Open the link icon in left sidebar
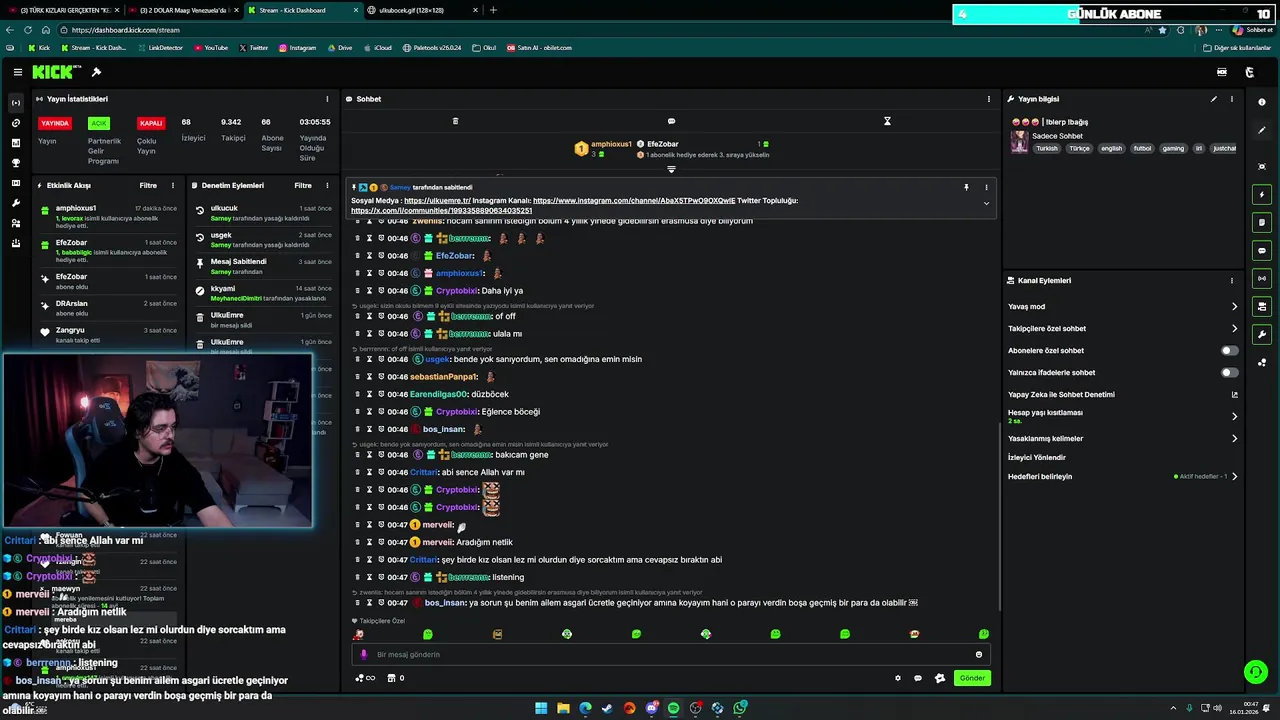Screen dimensions: 1280x720 click(x=15, y=123)
